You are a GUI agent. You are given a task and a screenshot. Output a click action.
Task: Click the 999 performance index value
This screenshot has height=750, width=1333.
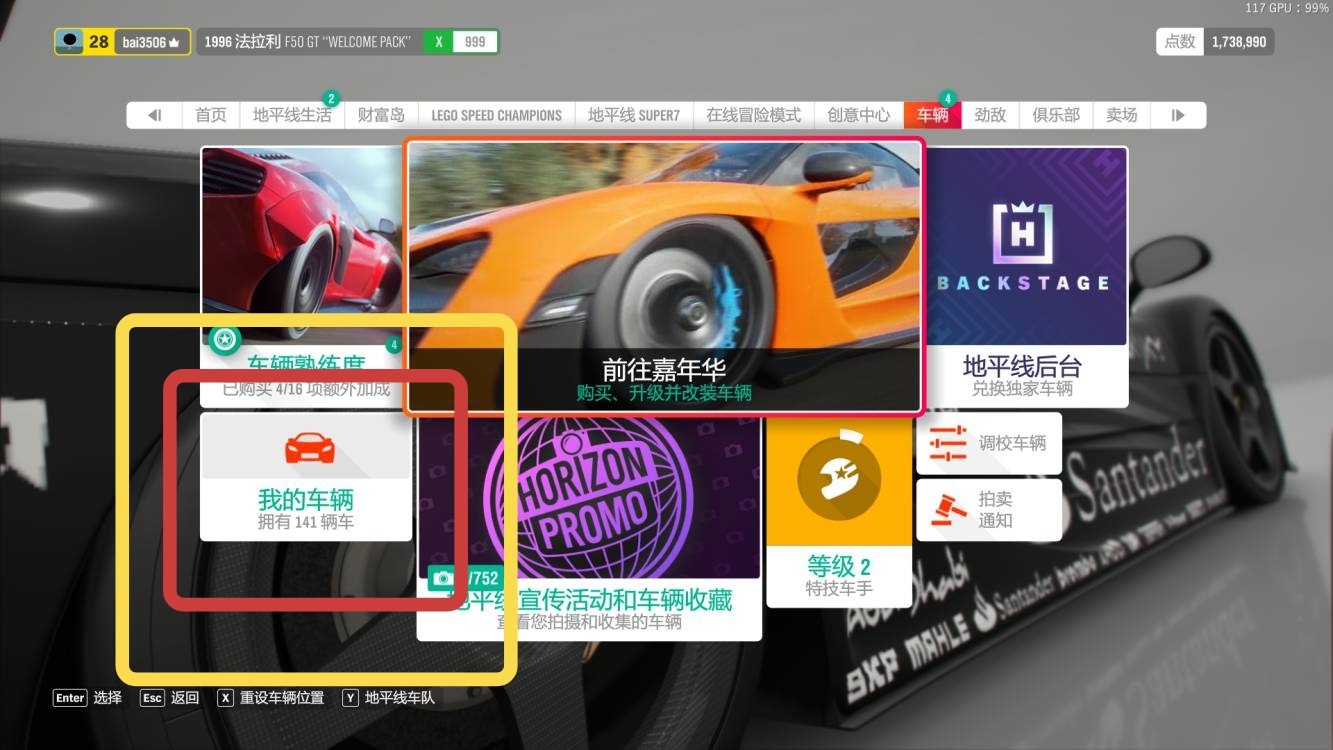click(475, 42)
